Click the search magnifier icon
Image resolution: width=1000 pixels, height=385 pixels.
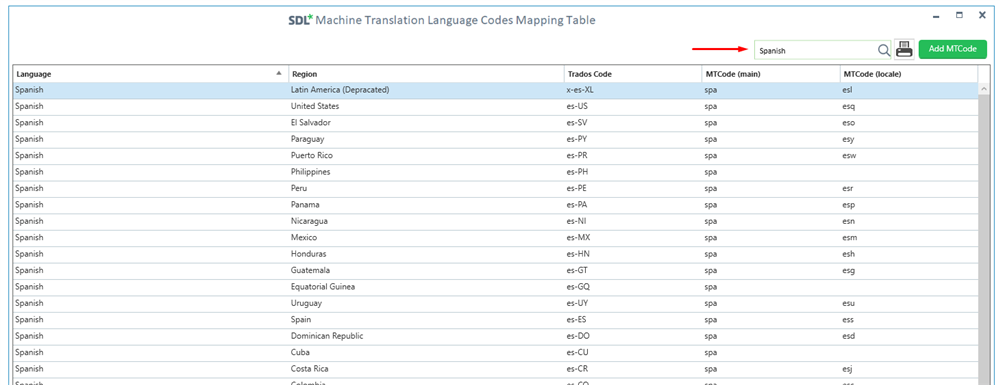[x=884, y=50]
